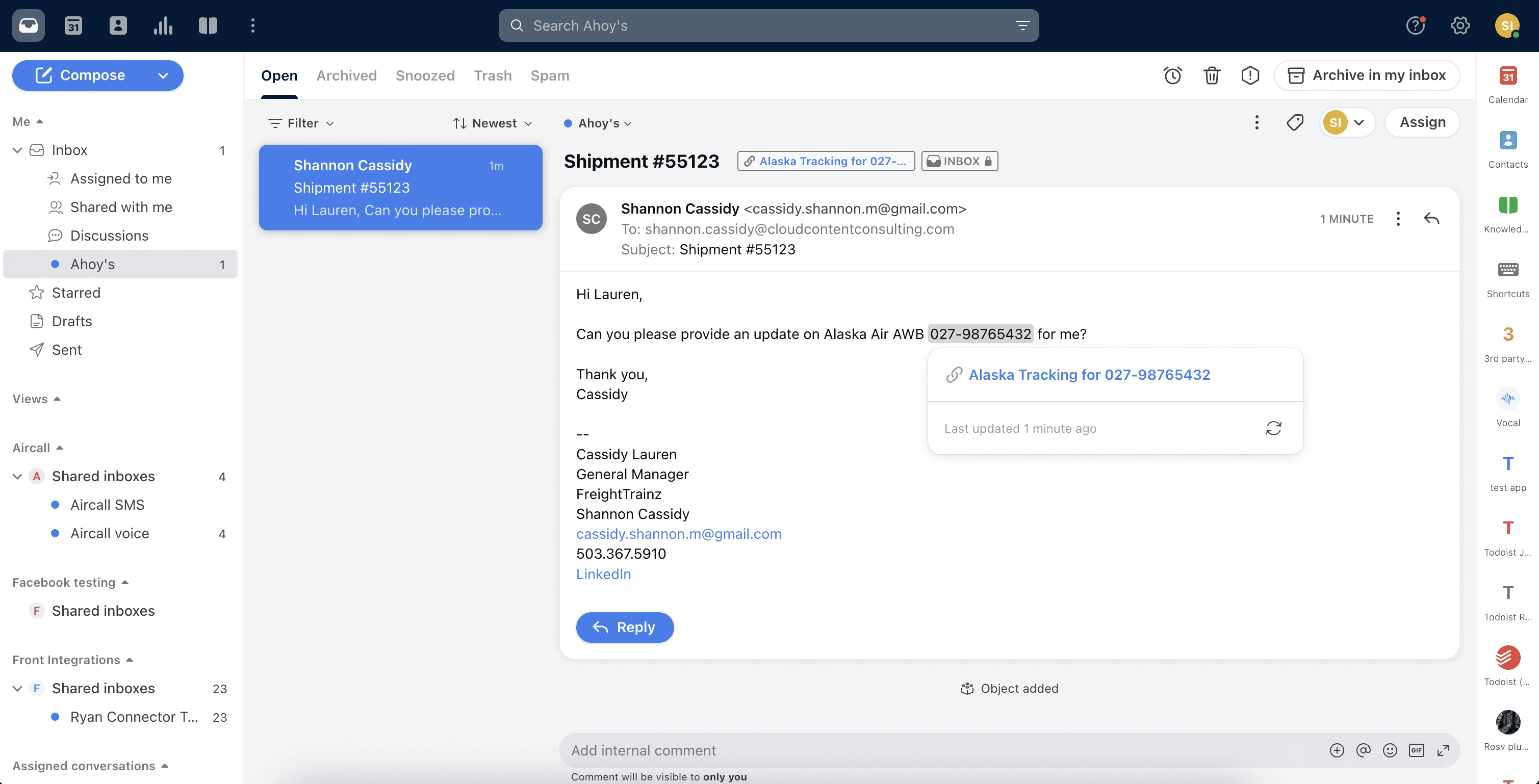Screen dimensions: 1539x784
Task: Open the Newest sort dropdown
Action: click(492, 123)
